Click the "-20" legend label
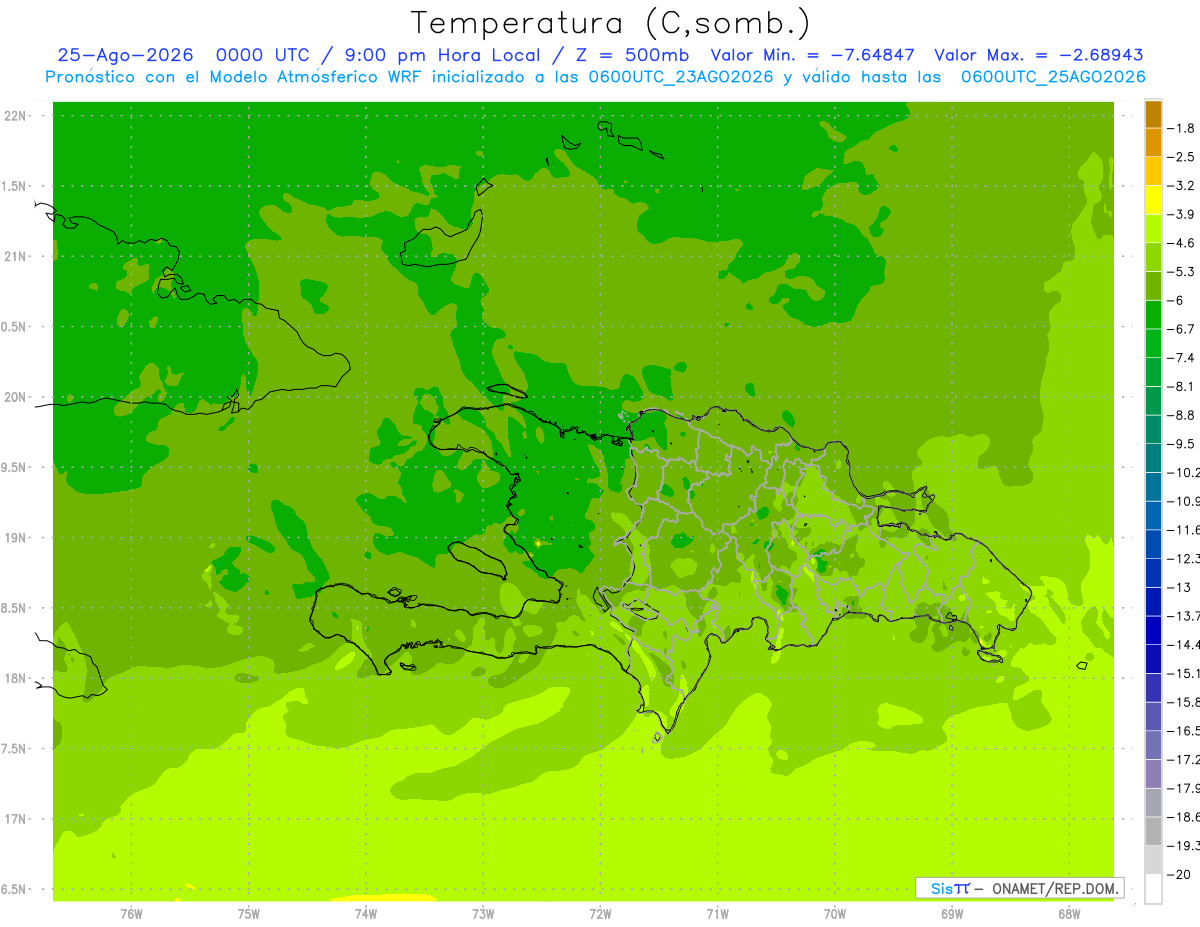The width and height of the screenshot is (1200, 927). pyautogui.click(x=1180, y=874)
